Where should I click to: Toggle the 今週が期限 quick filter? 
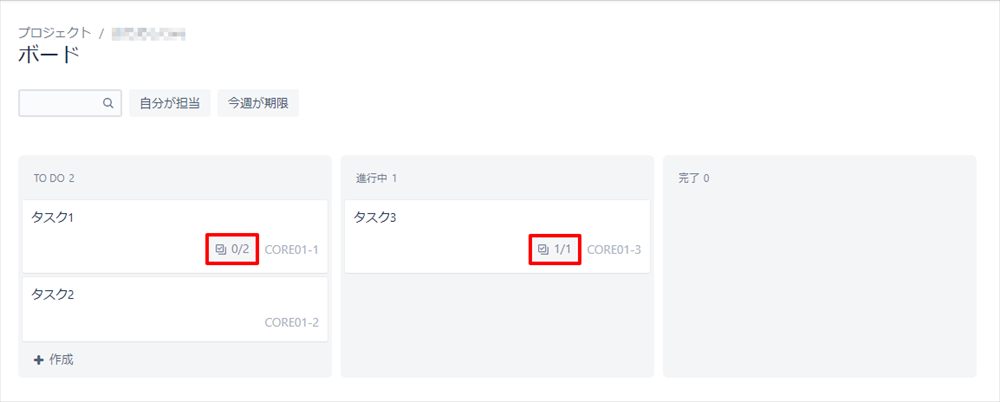pos(258,103)
